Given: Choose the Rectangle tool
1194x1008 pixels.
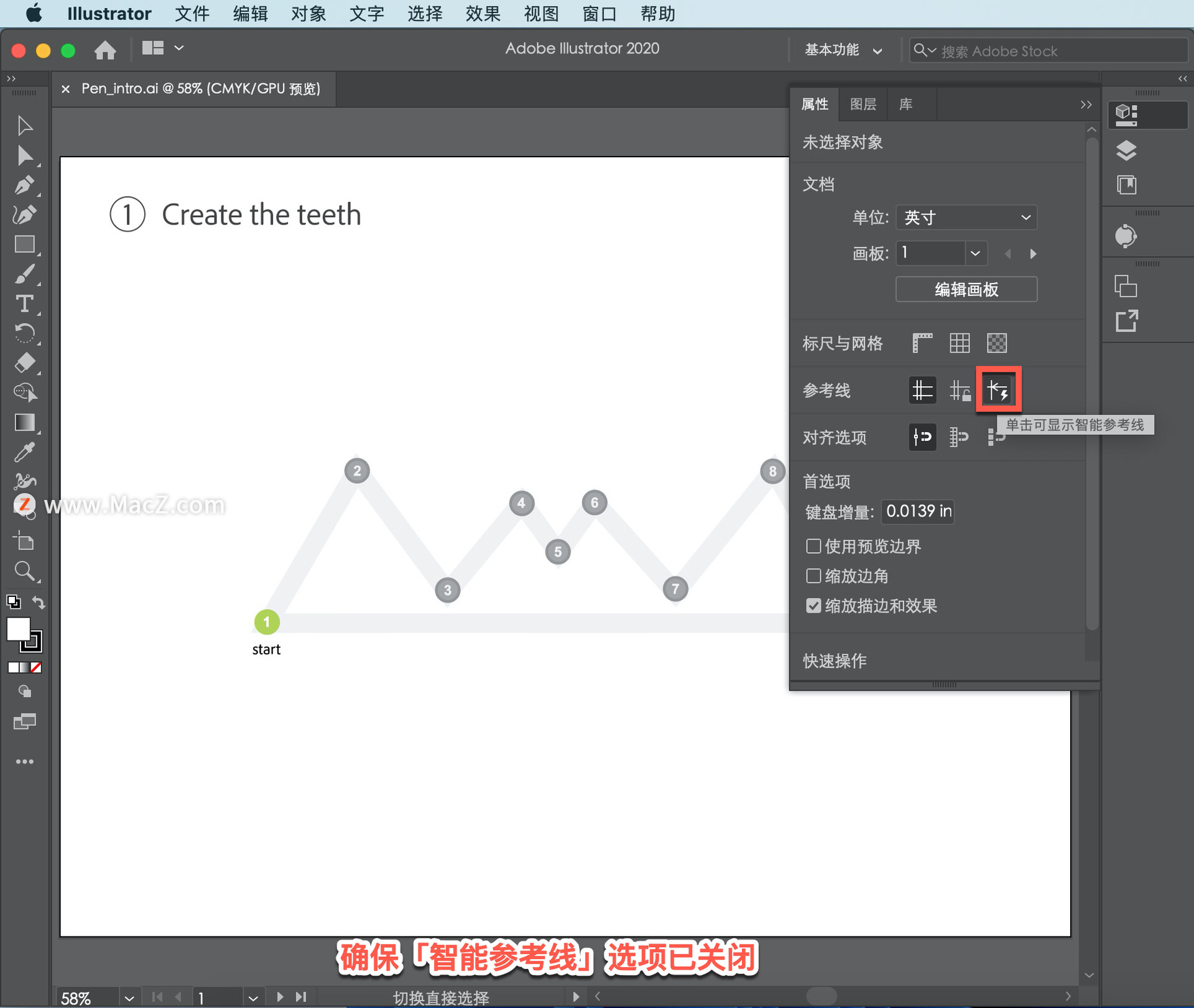Looking at the screenshot, I should tap(24, 244).
